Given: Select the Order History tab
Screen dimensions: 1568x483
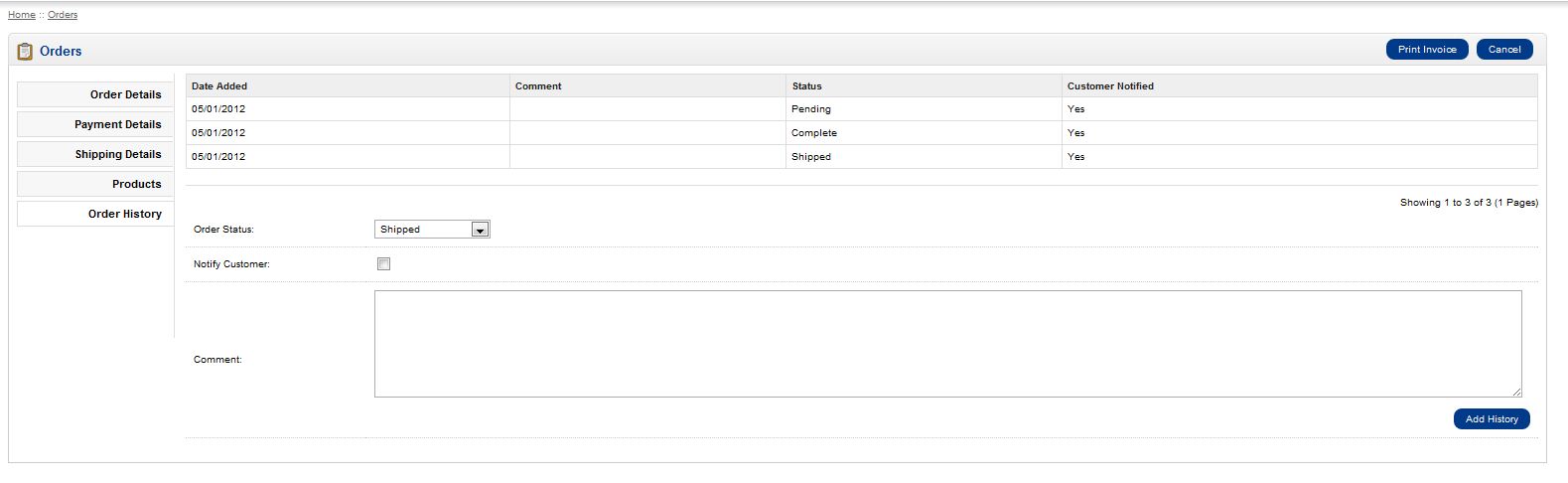Looking at the screenshot, I should pyautogui.click(x=95, y=214).
